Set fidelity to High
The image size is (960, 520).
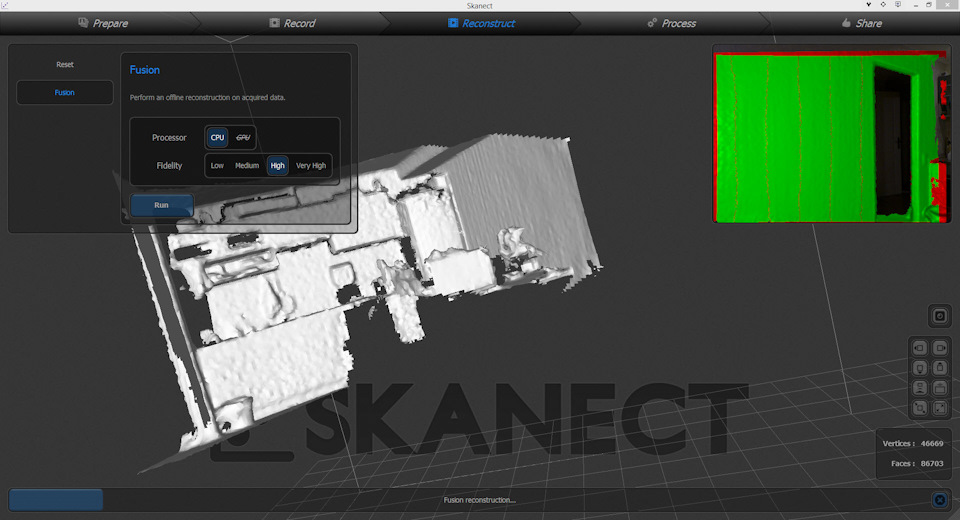coord(277,165)
